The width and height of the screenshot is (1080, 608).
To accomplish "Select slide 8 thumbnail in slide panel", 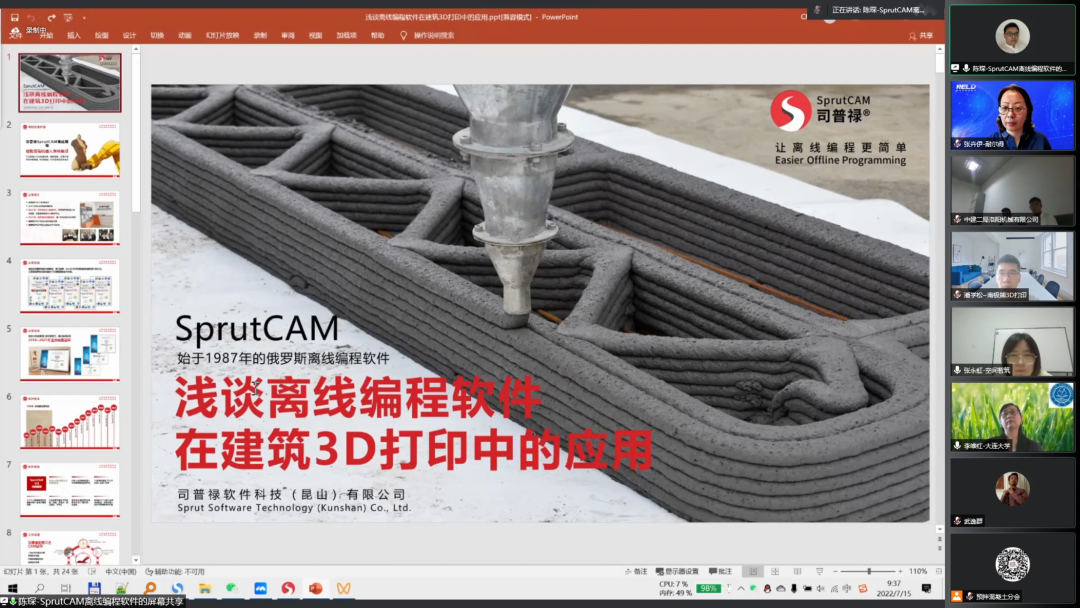I will point(70,547).
